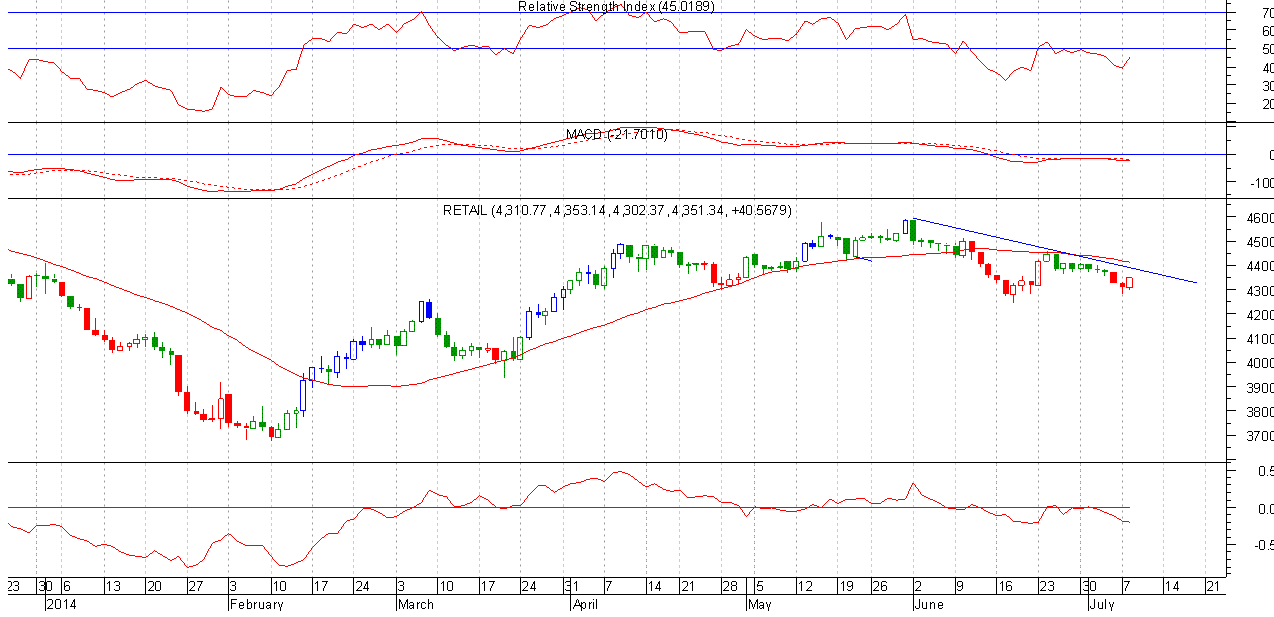The image size is (1274, 617).
Task: Click the bottom panel axis value 0.0
Action: tap(1265, 508)
